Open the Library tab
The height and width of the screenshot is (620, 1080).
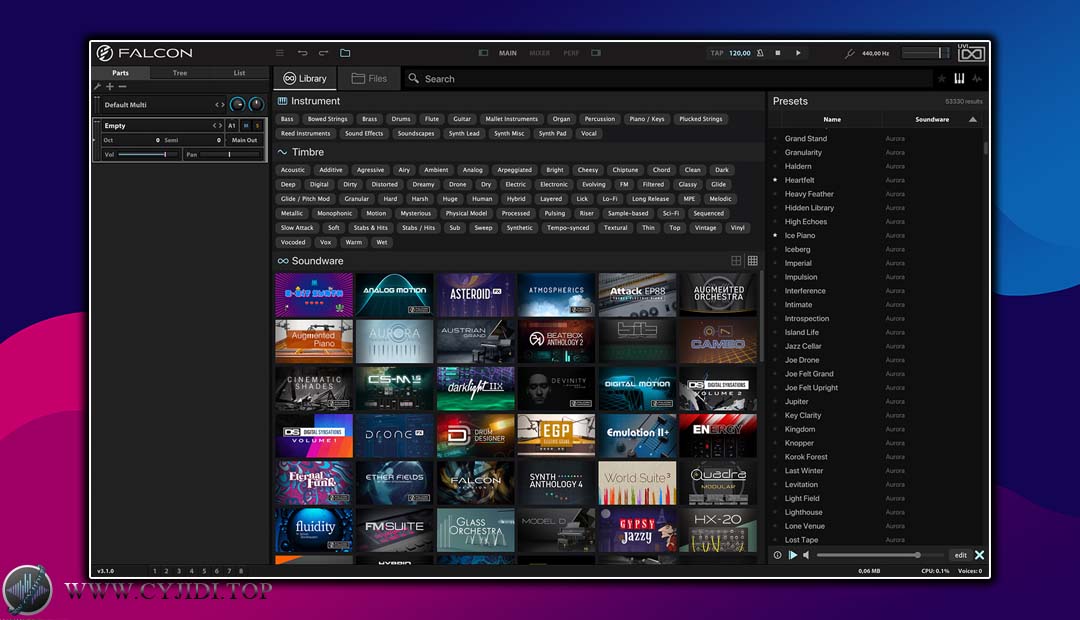[x=305, y=79]
